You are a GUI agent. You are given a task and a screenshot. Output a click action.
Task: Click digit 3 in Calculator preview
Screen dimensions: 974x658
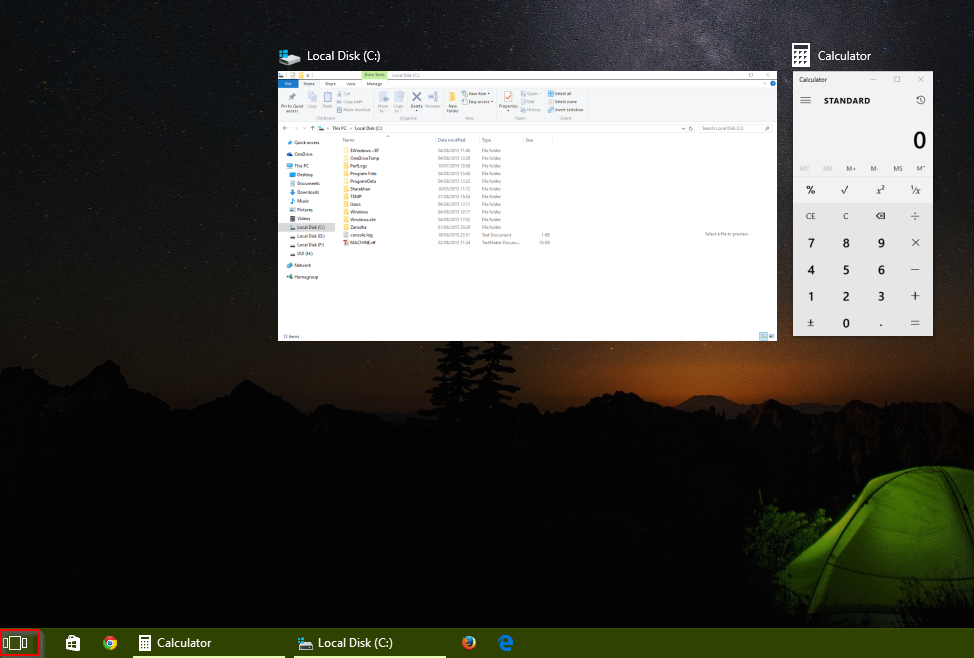click(x=881, y=296)
